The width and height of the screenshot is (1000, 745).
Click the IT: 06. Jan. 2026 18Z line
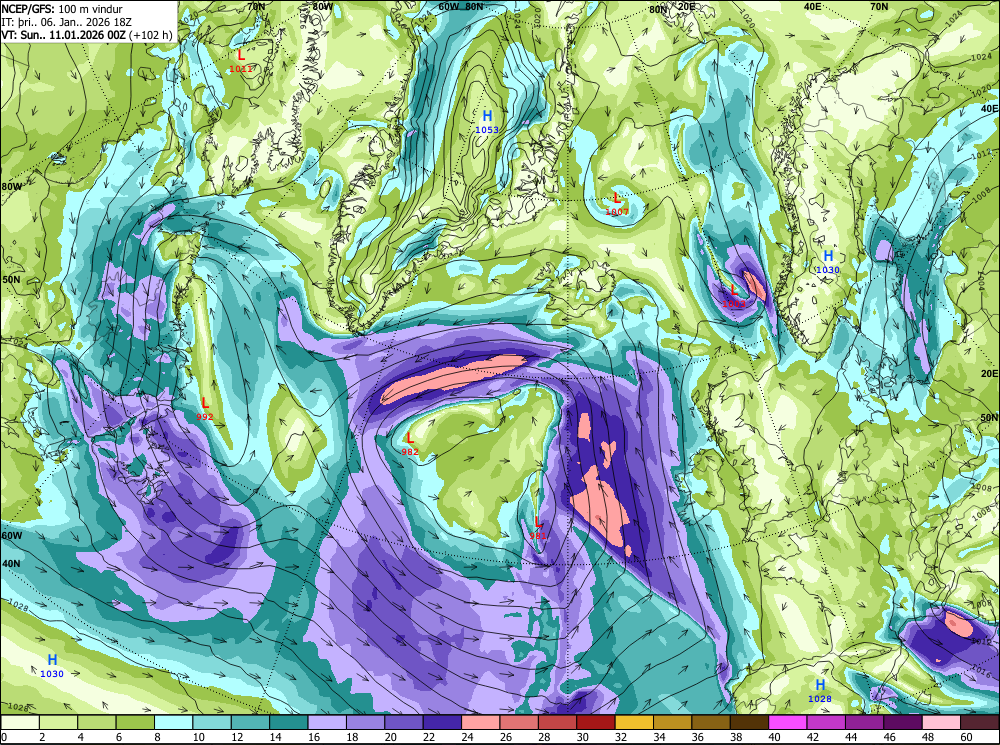(66, 22)
